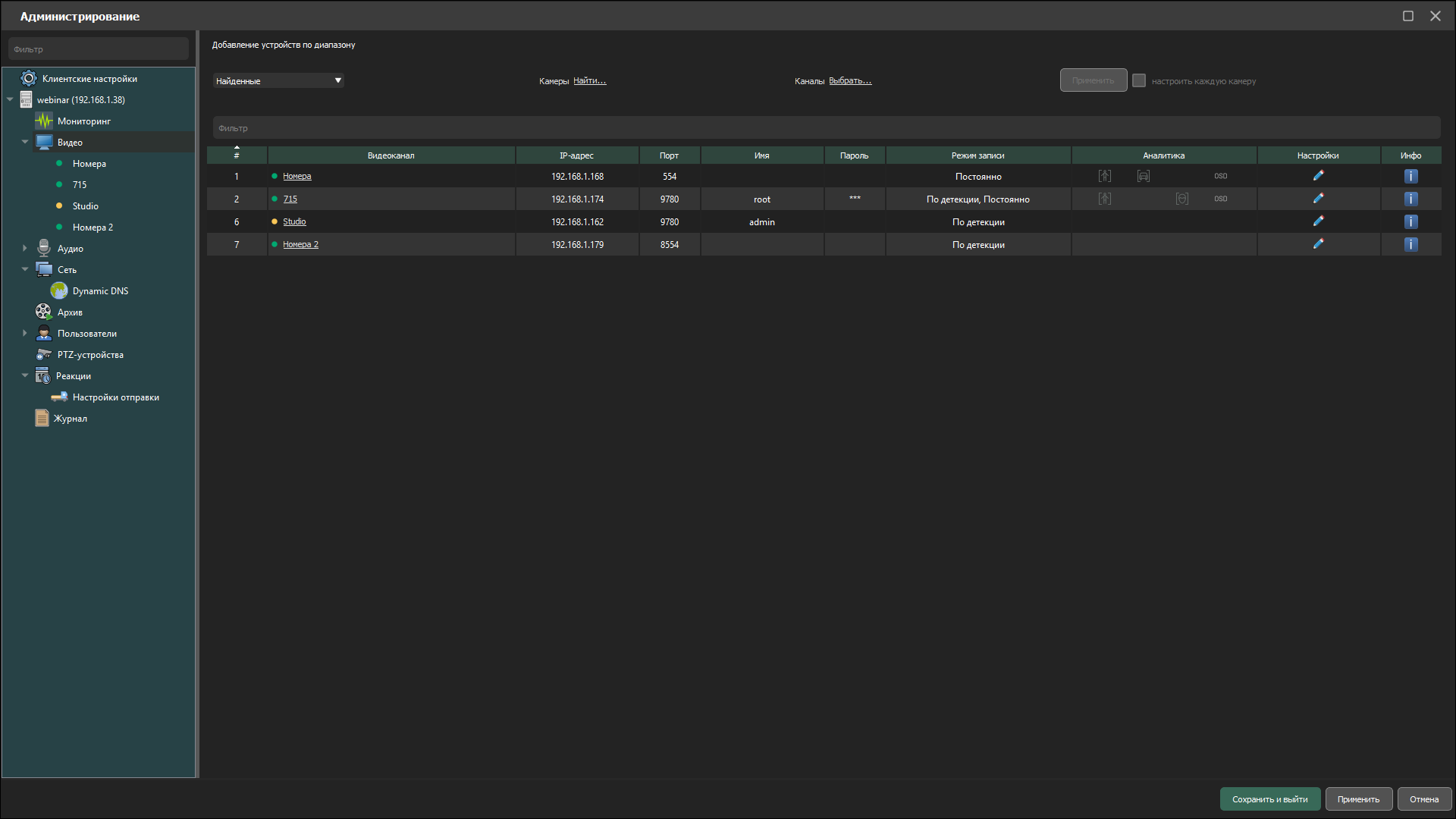Viewport: 1456px width, 819px height.
Task: Click Сохранить и выйти button
Action: (x=1269, y=799)
